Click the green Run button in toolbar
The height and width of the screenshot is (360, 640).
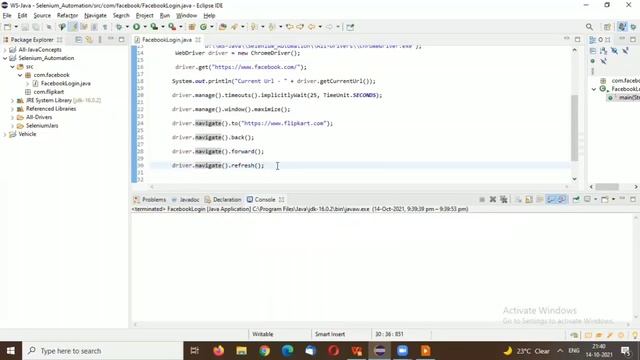point(136,27)
